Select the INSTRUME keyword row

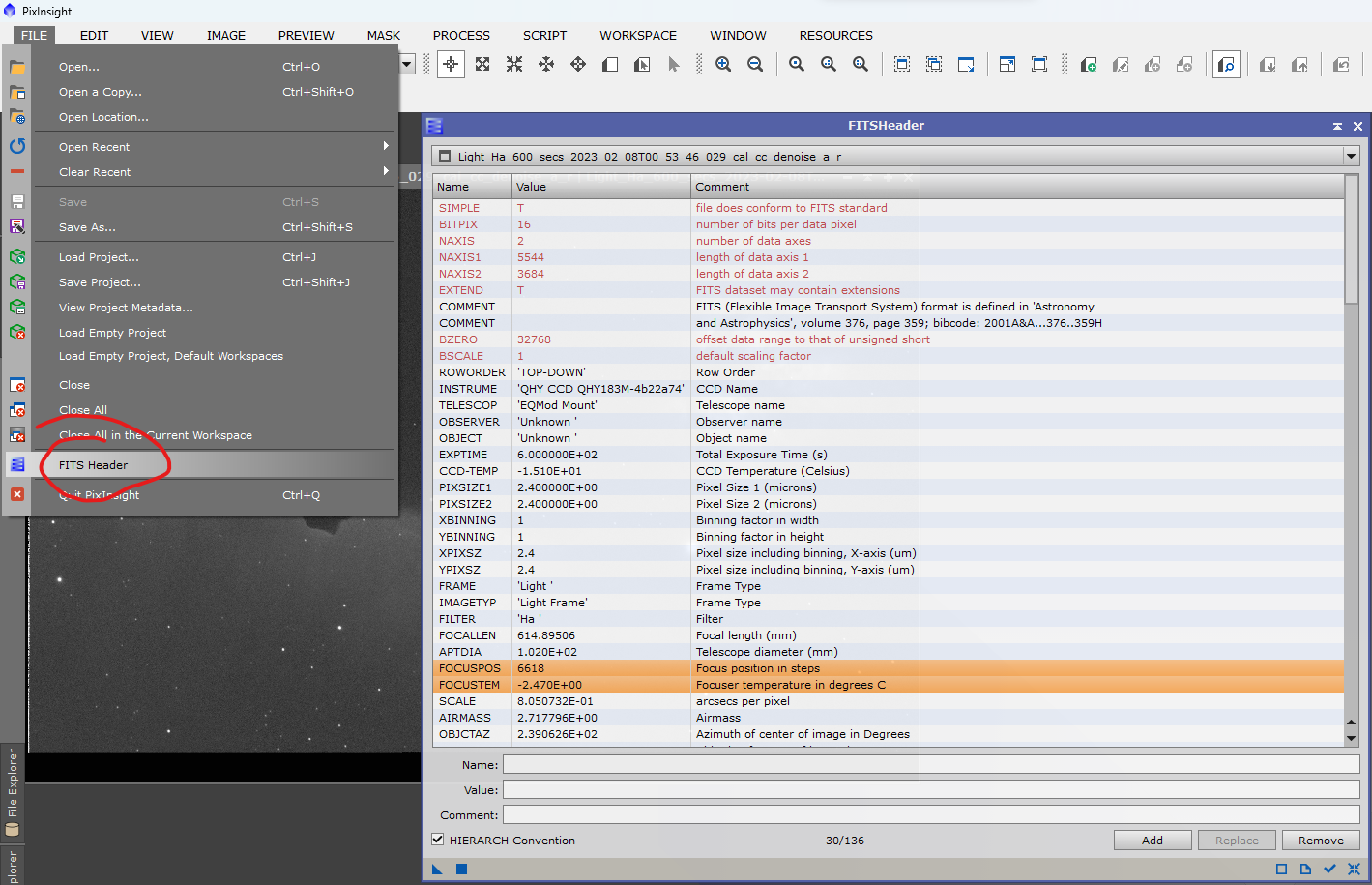(x=889, y=388)
